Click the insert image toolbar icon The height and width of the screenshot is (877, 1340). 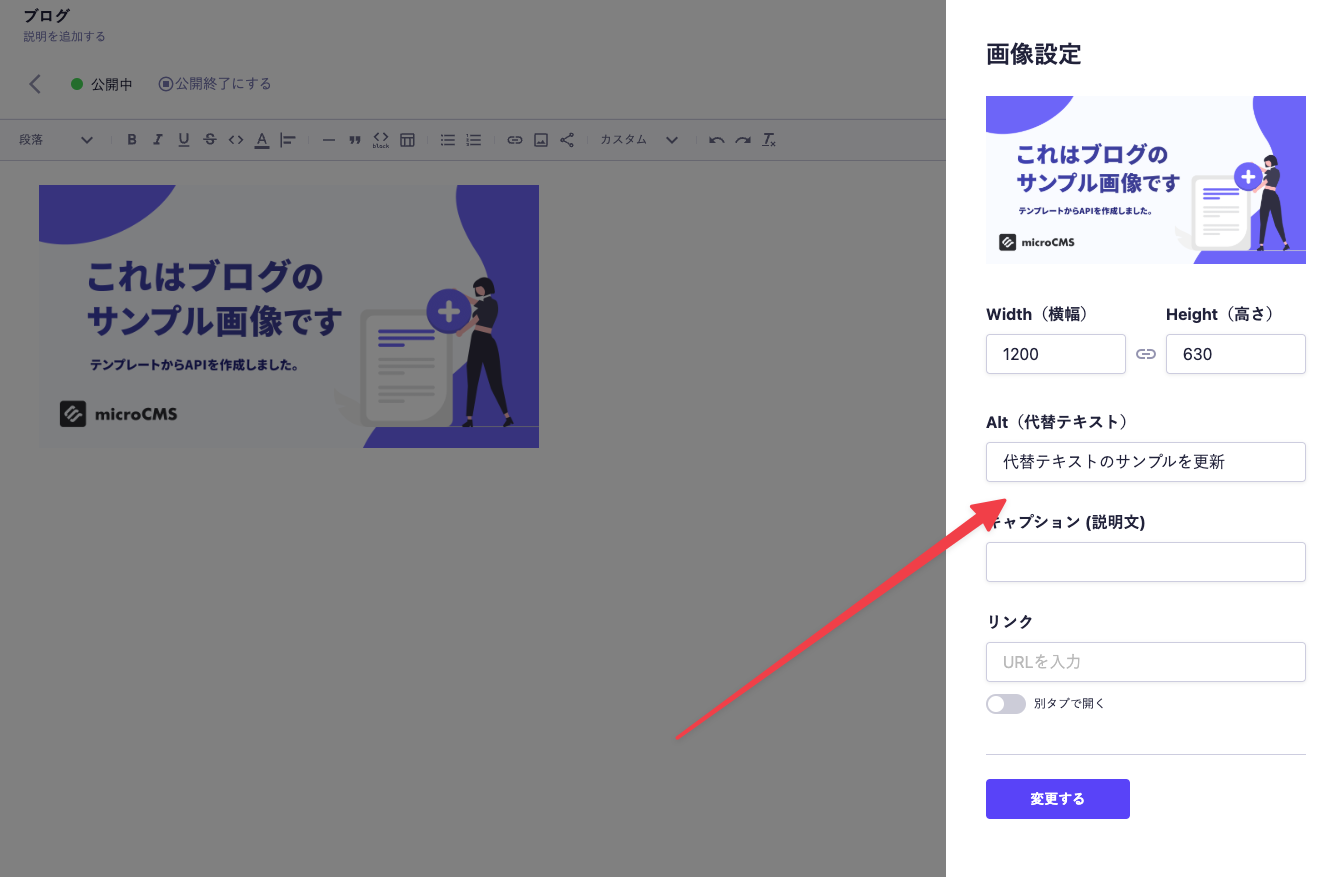[541, 140]
